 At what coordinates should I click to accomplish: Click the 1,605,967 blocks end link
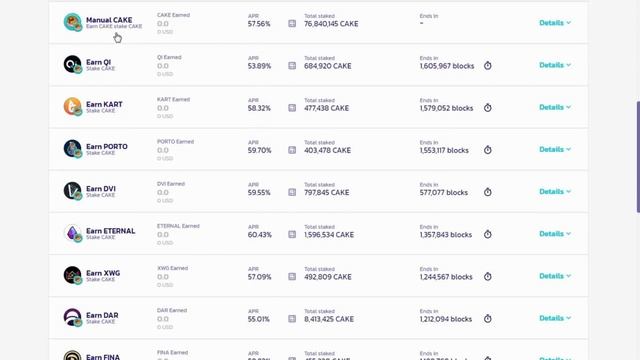coord(447,66)
